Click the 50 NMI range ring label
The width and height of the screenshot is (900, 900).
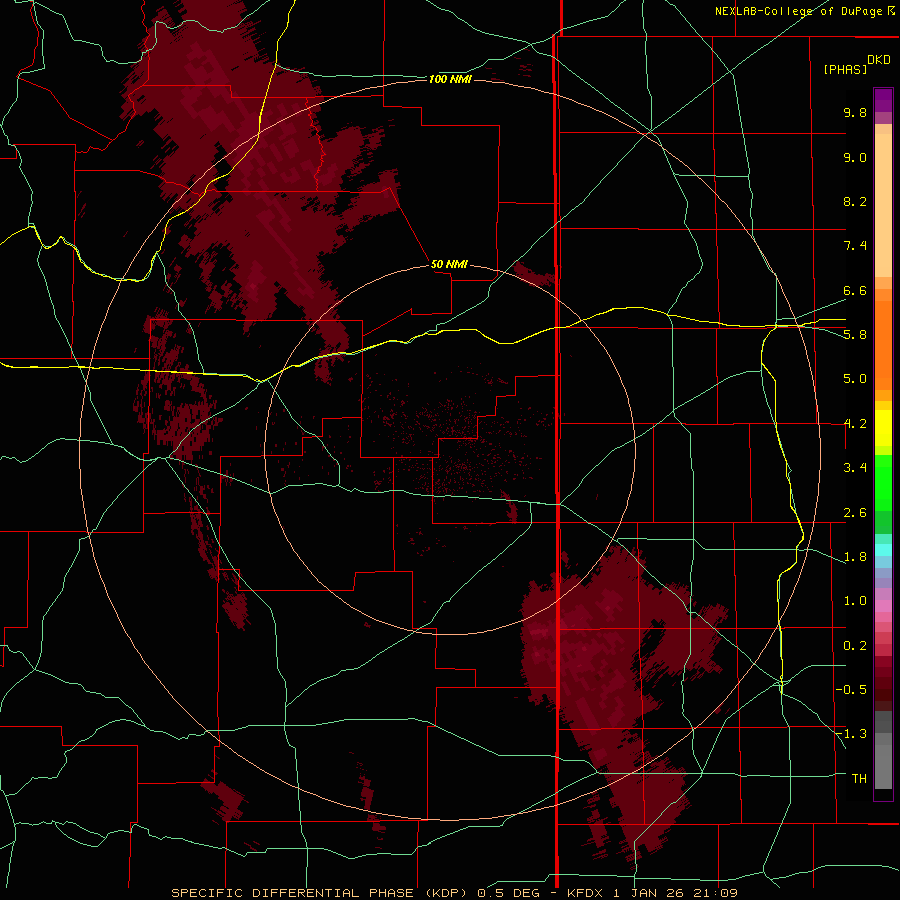point(449,264)
